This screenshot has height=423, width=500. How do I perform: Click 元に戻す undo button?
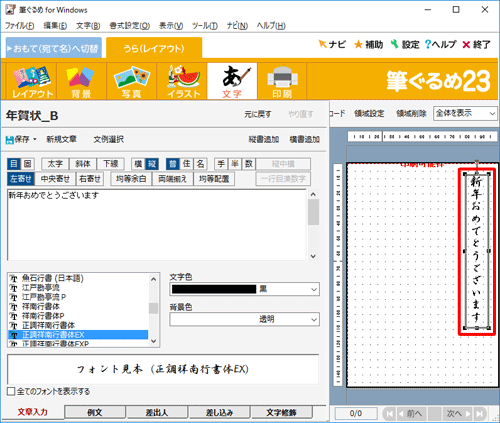[258, 114]
